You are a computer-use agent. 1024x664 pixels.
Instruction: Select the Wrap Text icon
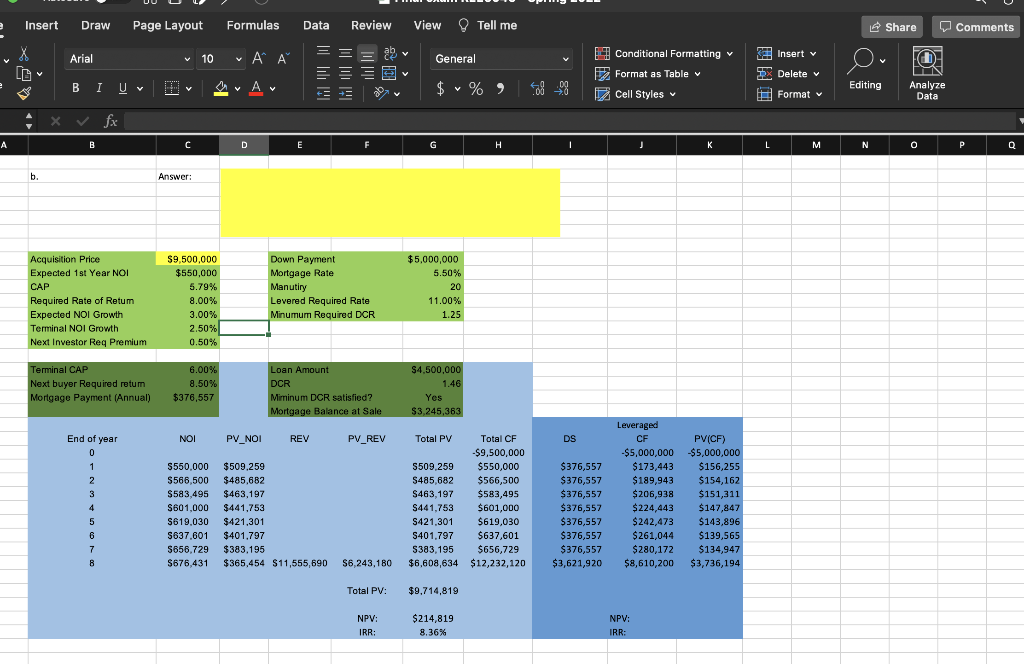coord(389,53)
